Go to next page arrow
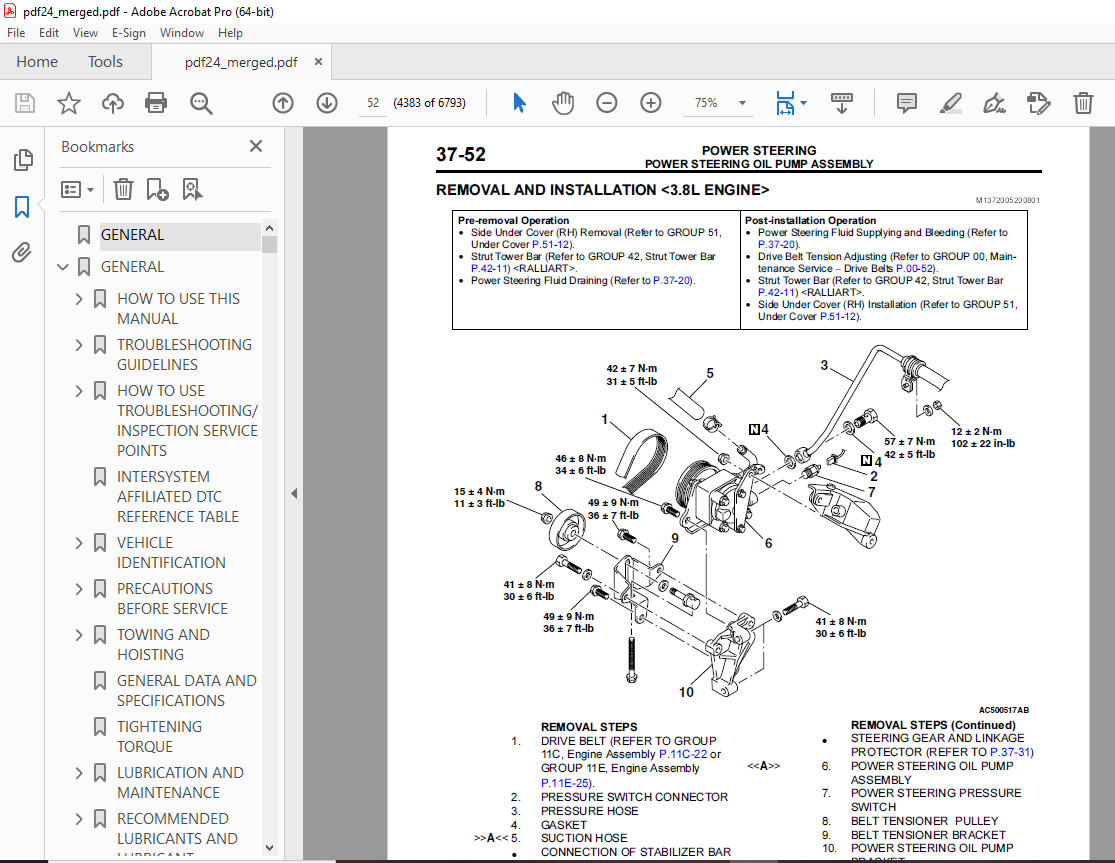1115x863 pixels. pos(327,103)
